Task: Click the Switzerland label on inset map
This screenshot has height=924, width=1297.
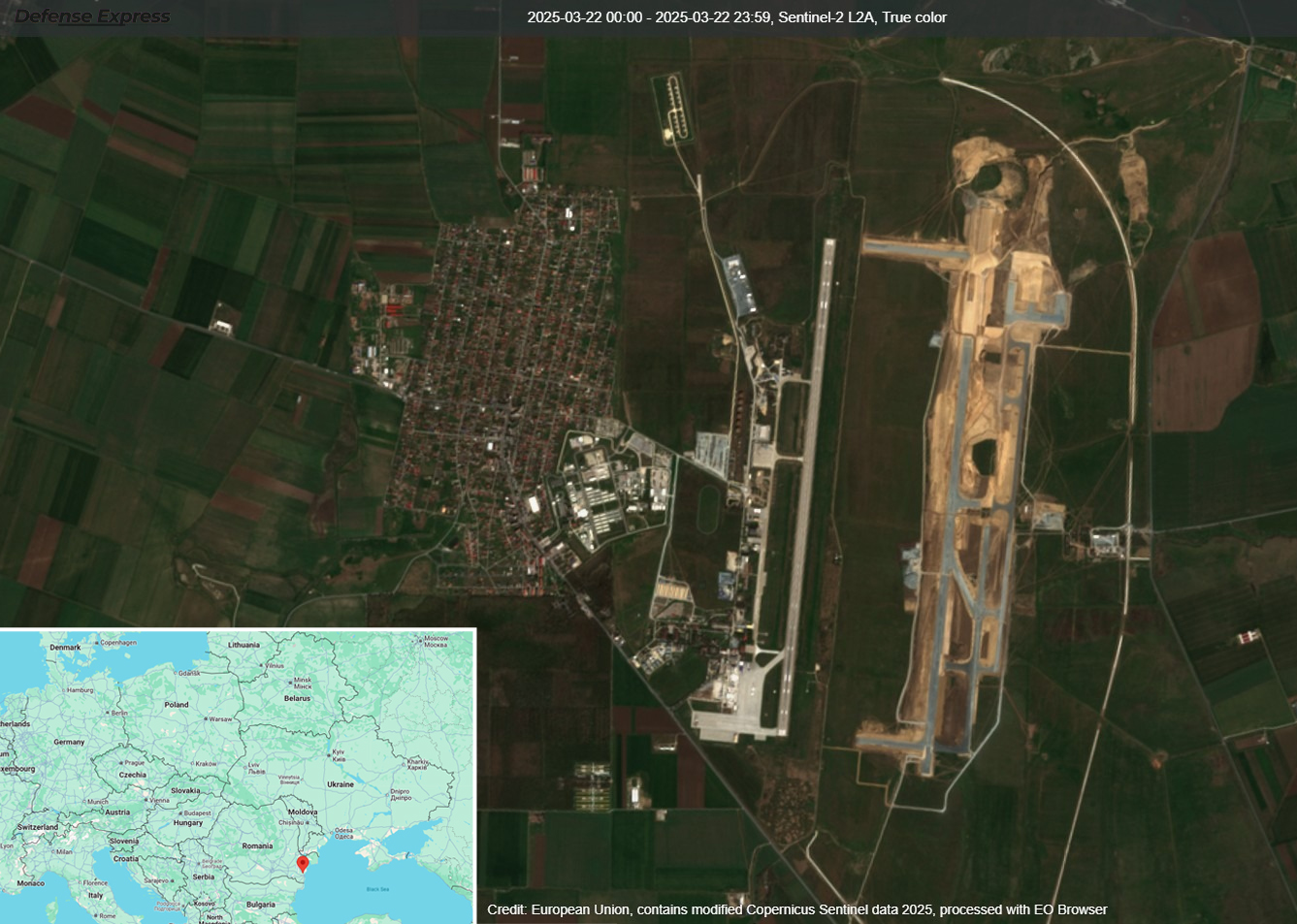Action: (38, 827)
